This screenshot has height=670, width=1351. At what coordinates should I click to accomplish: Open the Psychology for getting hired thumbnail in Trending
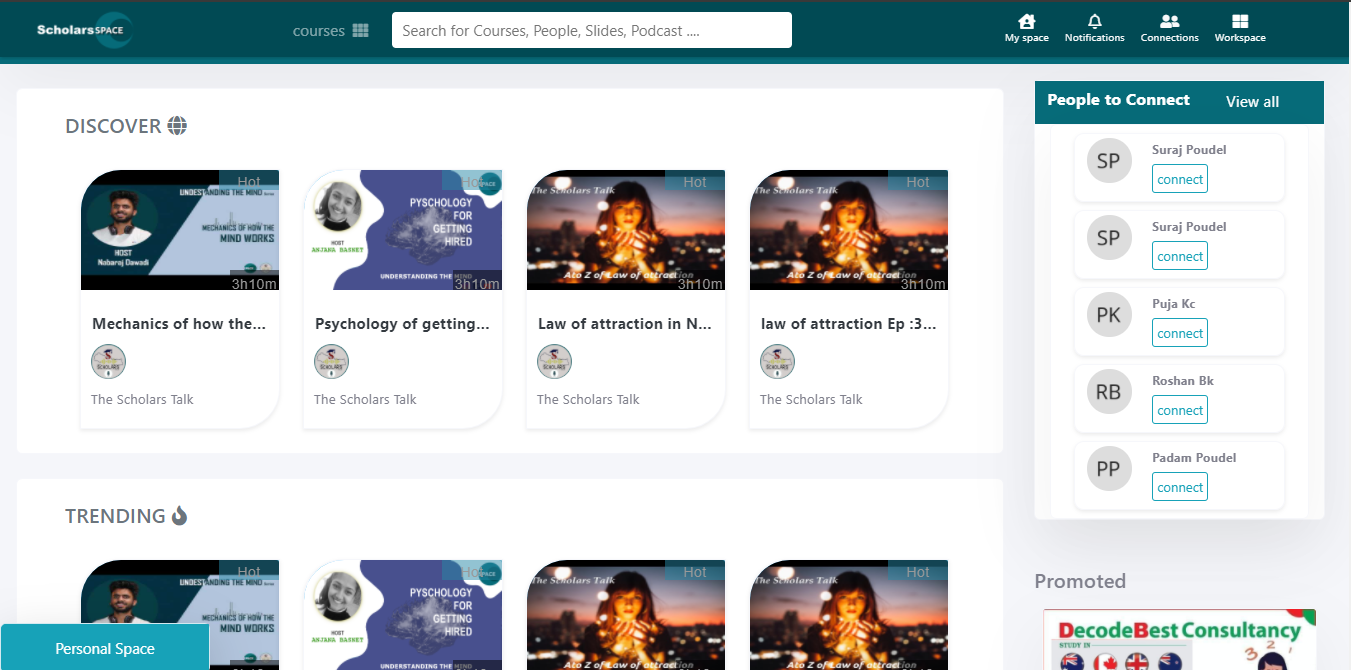pos(403,615)
